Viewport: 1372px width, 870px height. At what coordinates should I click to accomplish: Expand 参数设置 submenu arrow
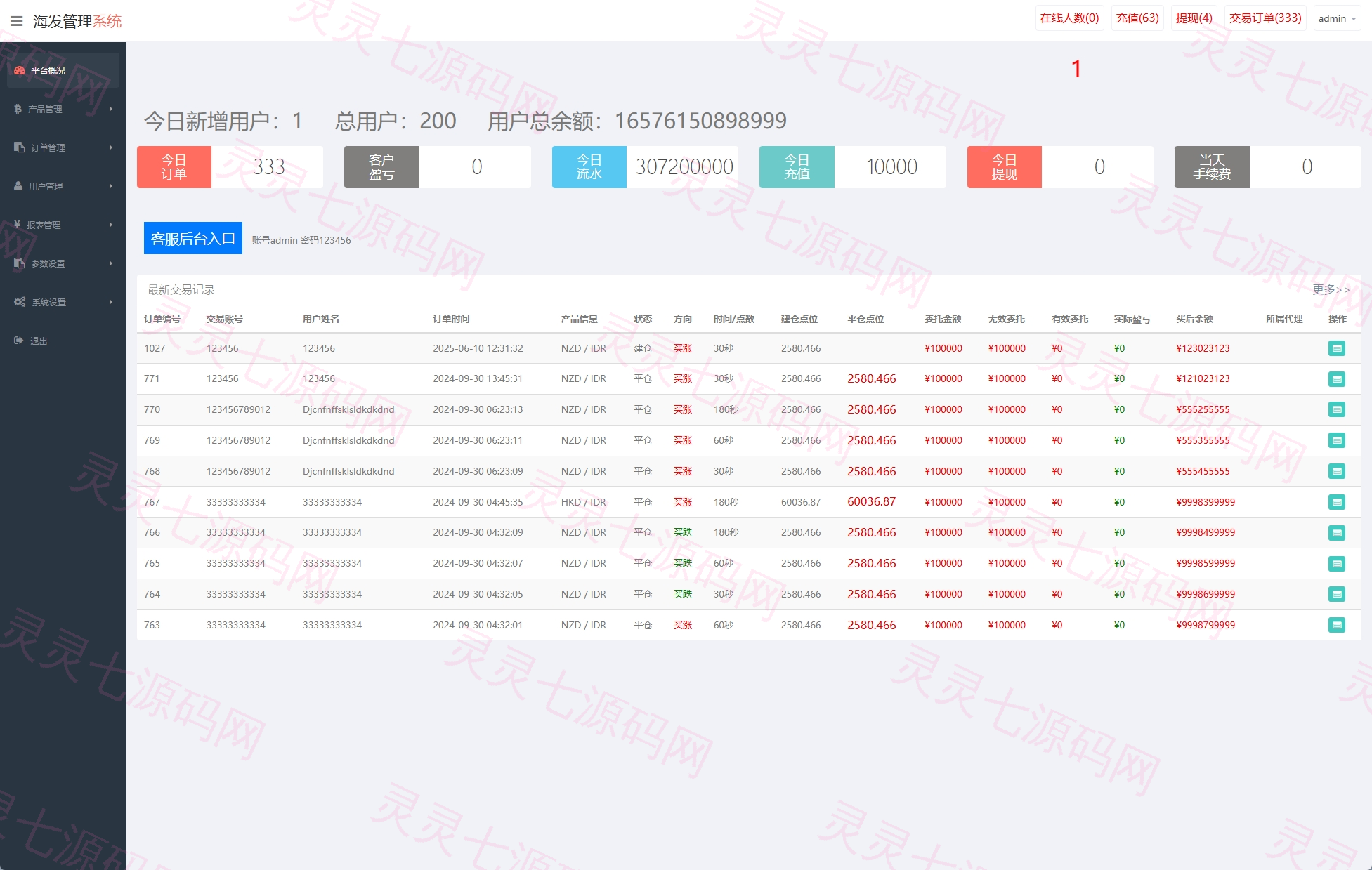pos(111,263)
